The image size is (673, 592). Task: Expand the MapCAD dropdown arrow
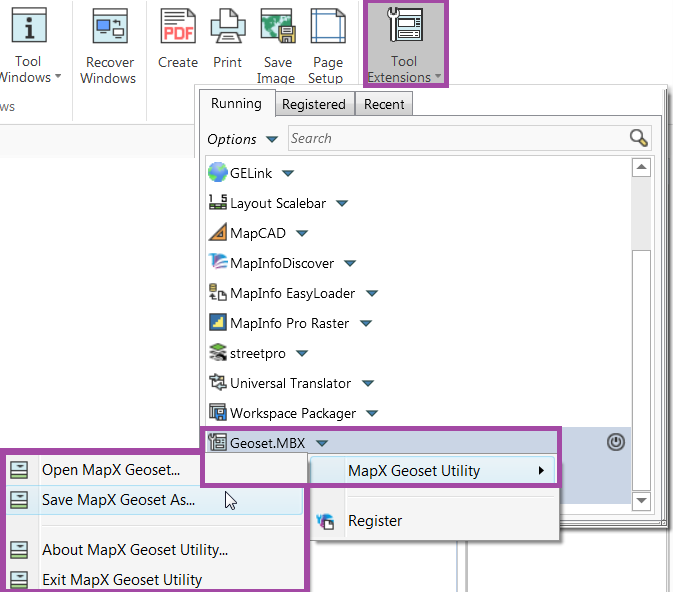tap(302, 234)
